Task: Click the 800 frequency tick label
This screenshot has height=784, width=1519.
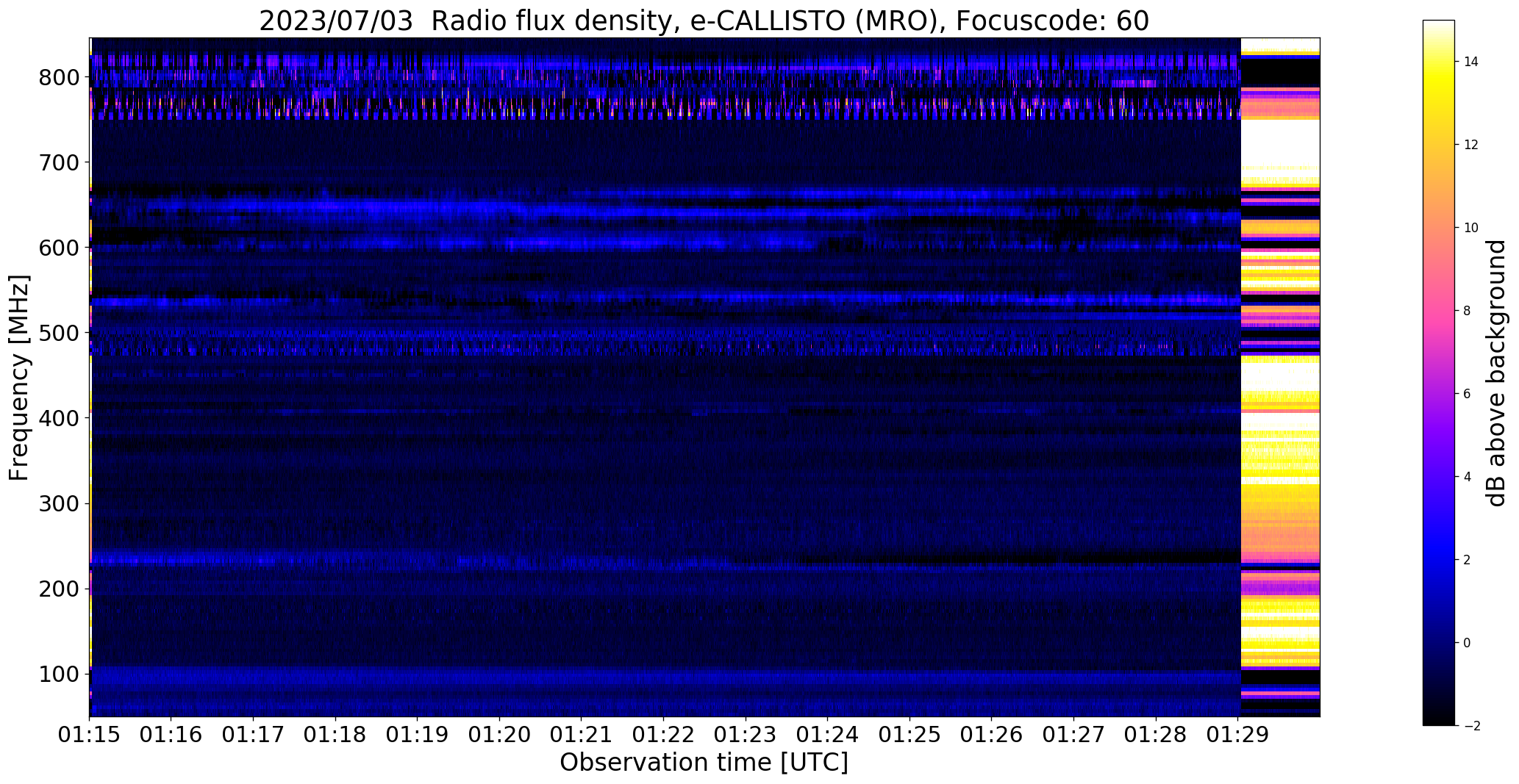Action: point(60,77)
